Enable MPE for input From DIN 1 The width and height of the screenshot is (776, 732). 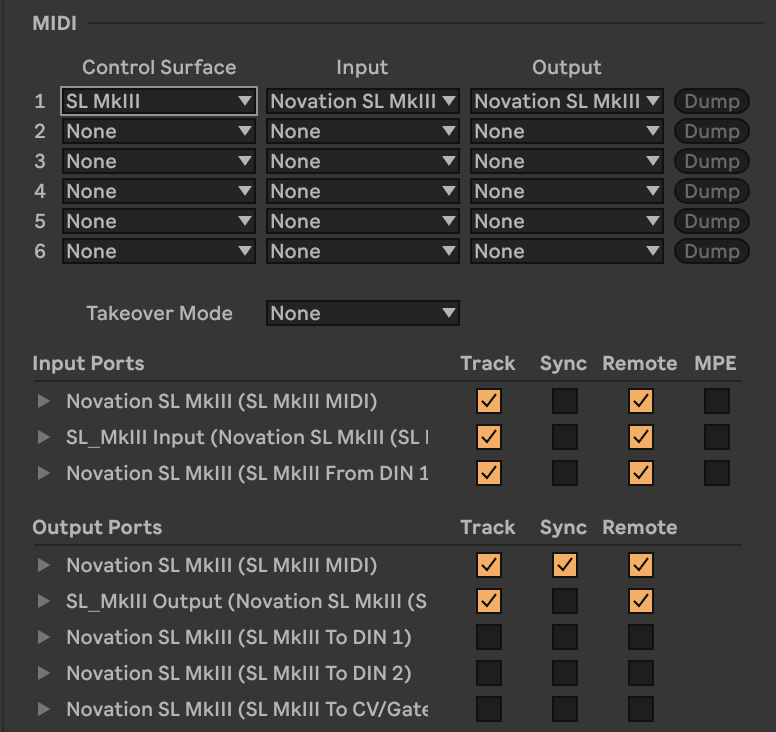[x=717, y=473]
